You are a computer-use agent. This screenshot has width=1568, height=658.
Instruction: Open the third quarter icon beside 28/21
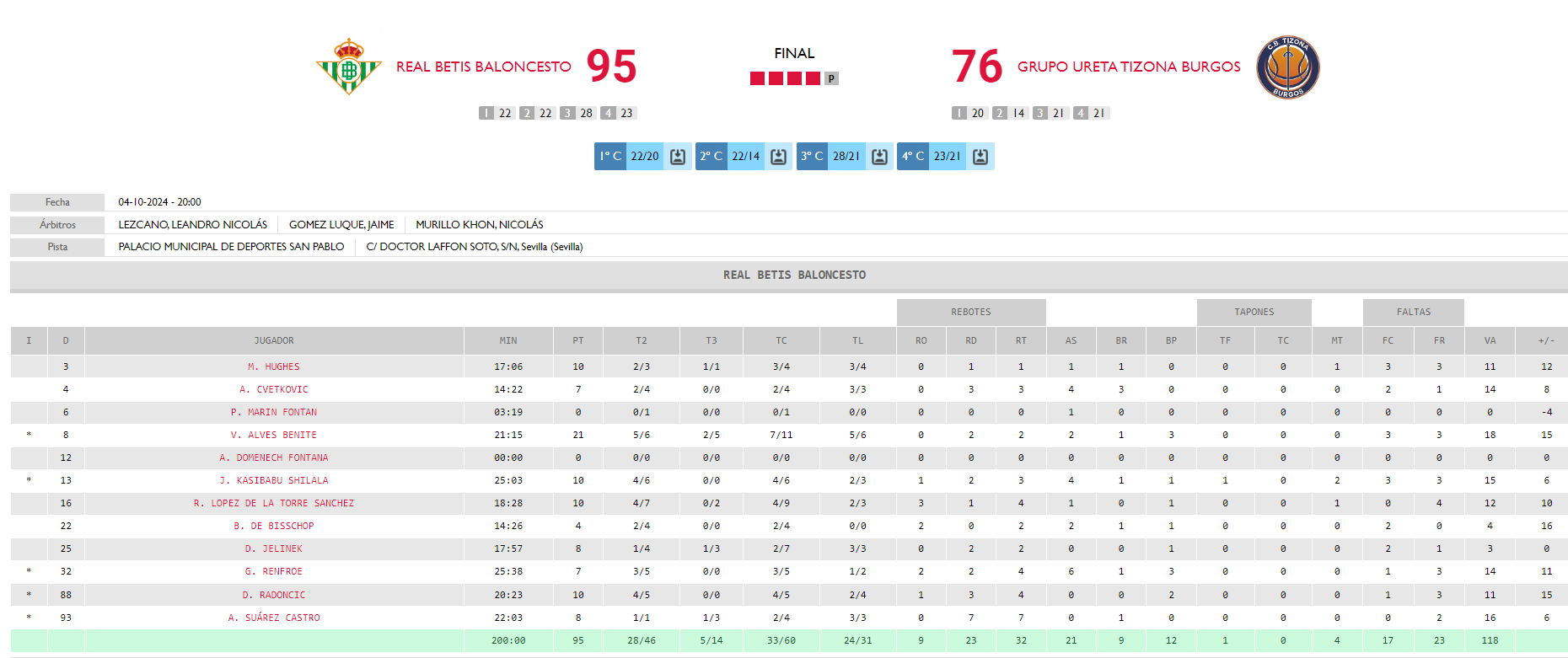(879, 157)
